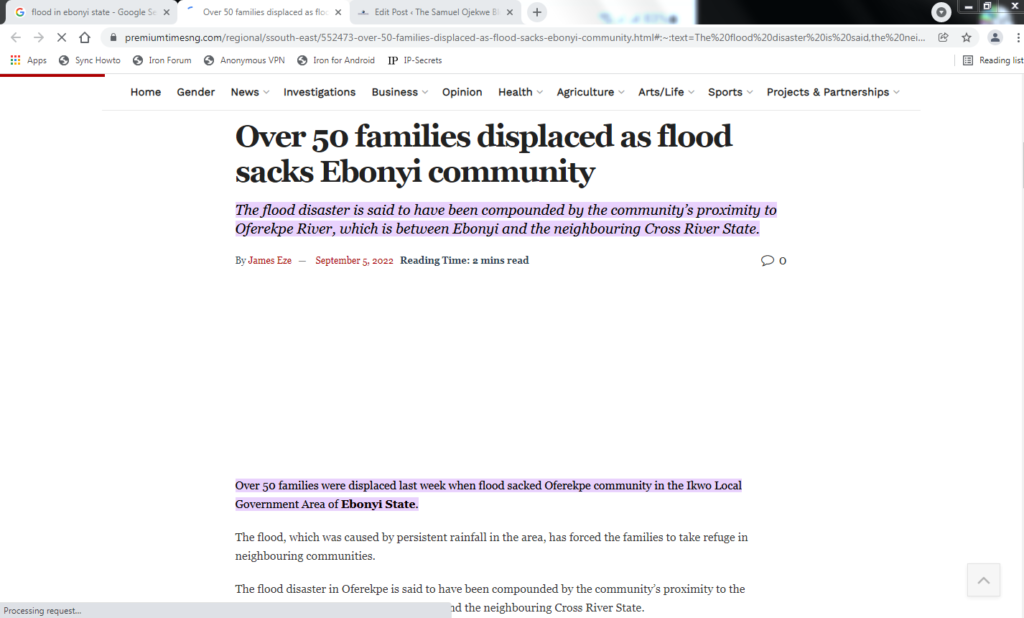Click the Processing request status text
This screenshot has width=1024, height=618.
click(42, 611)
